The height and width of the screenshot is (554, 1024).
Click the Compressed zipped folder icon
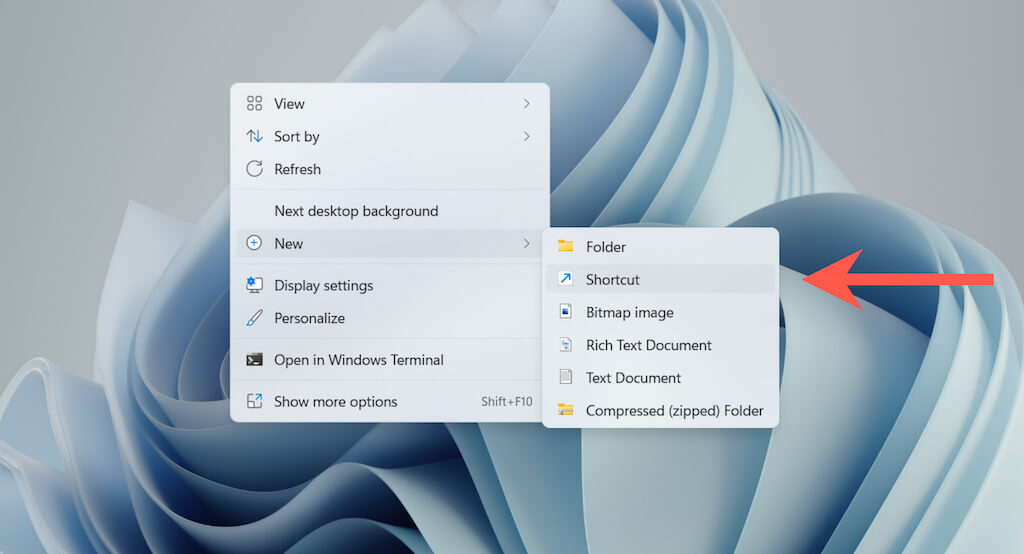[566, 410]
